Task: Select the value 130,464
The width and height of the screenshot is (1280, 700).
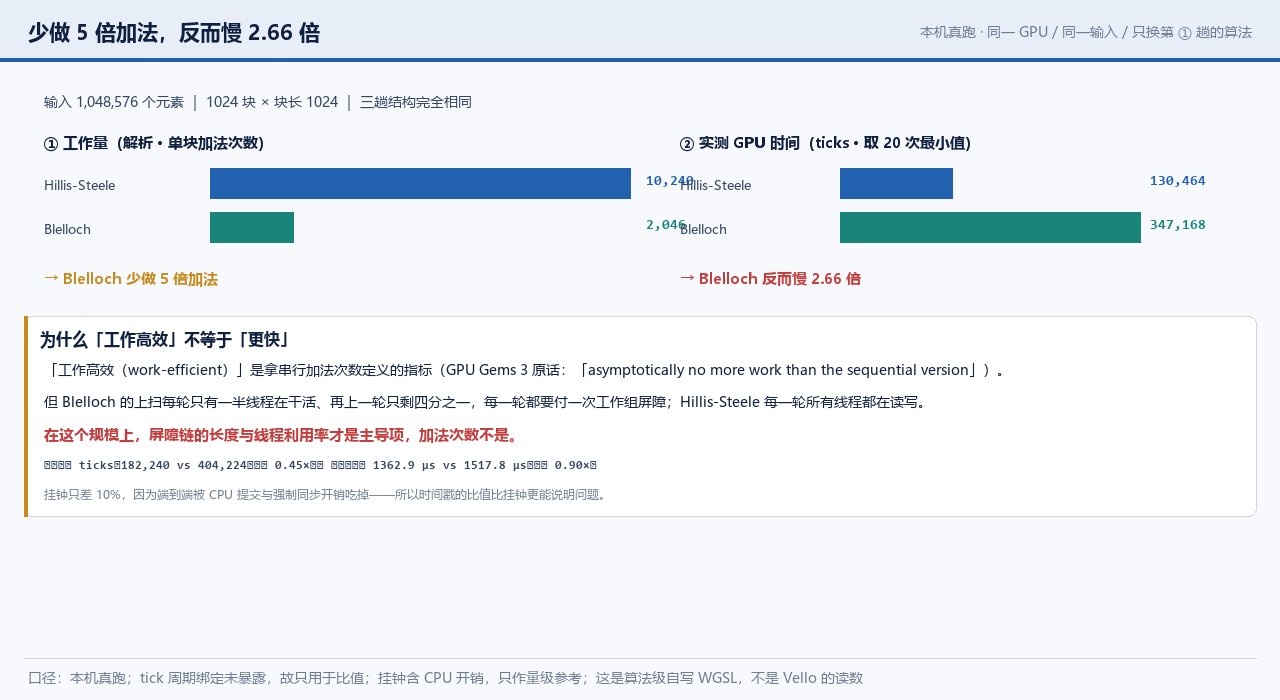Action: pos(1178,181)
